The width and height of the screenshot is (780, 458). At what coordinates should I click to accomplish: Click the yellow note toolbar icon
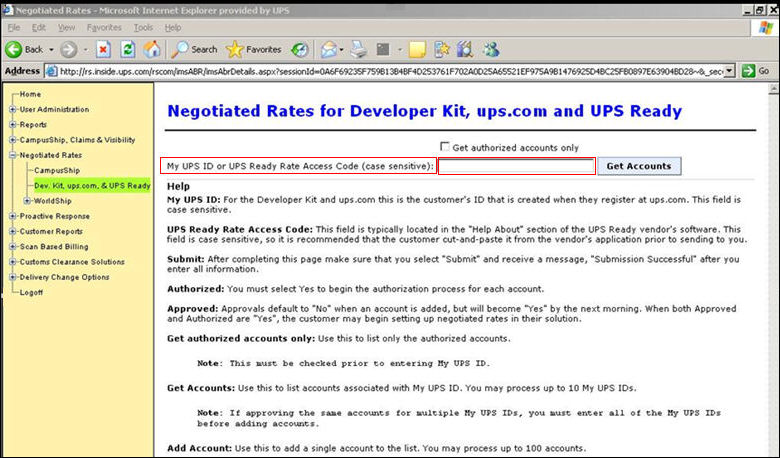click(x=417, y=49)
